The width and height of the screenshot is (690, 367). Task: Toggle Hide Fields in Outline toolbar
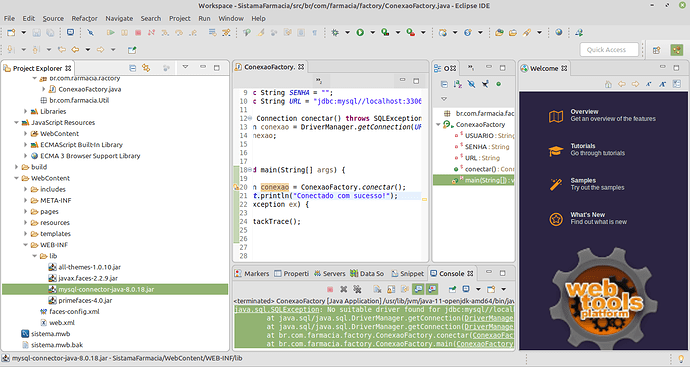pyautogui.click(x=471, y=84)
